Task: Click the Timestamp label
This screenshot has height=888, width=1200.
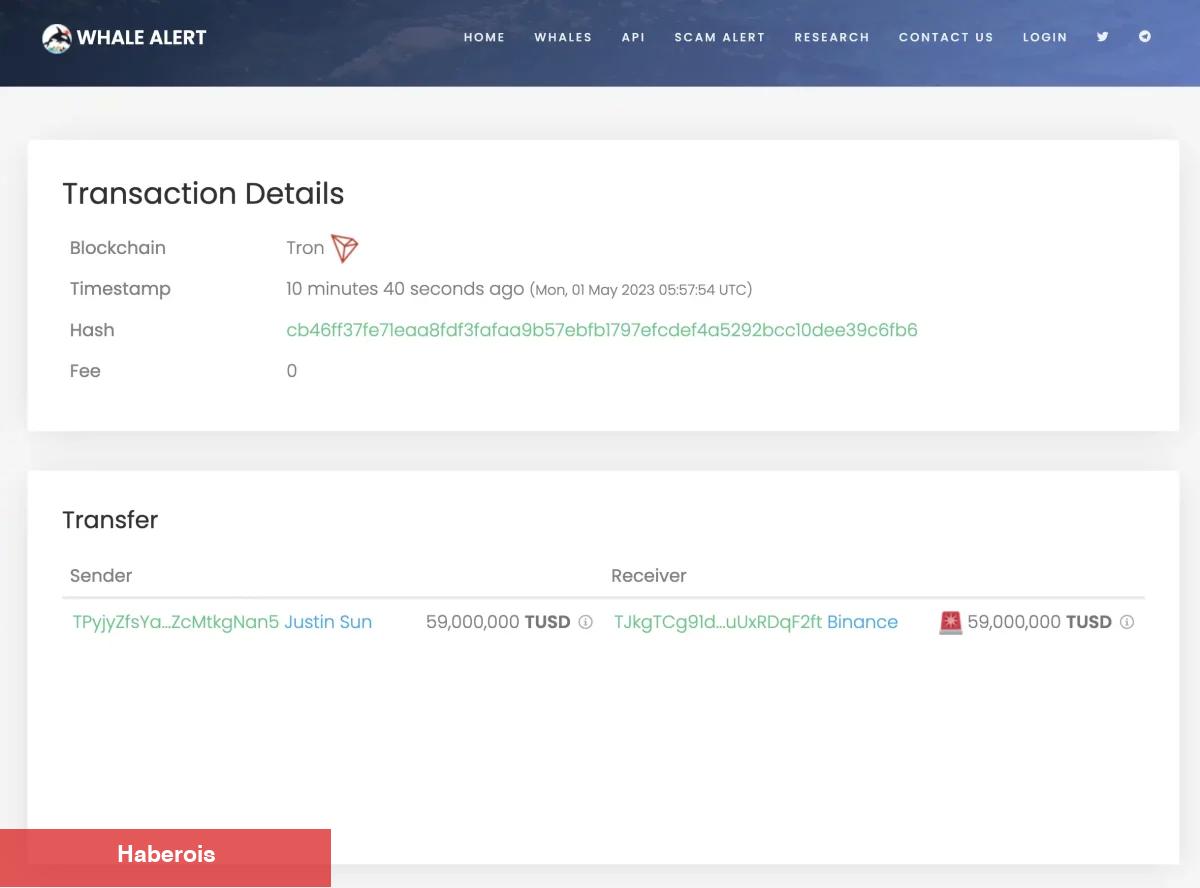Action: [120, 289]
